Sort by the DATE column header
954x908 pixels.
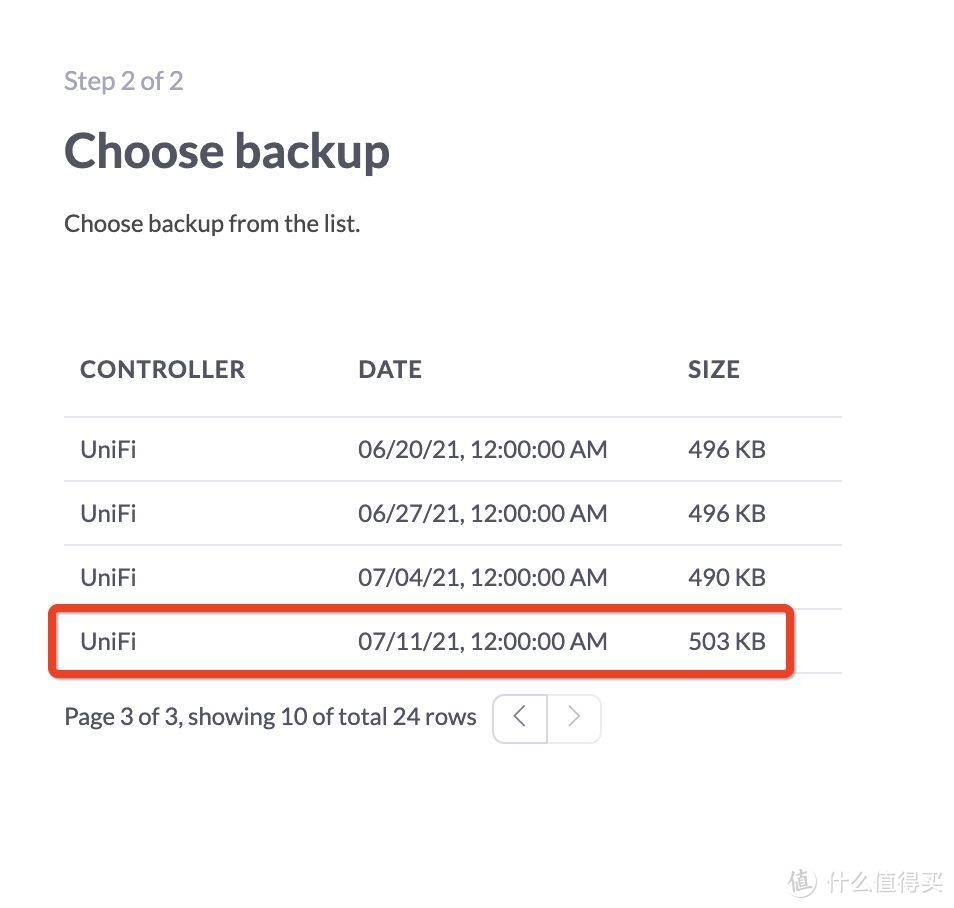[x=390, y=369]
